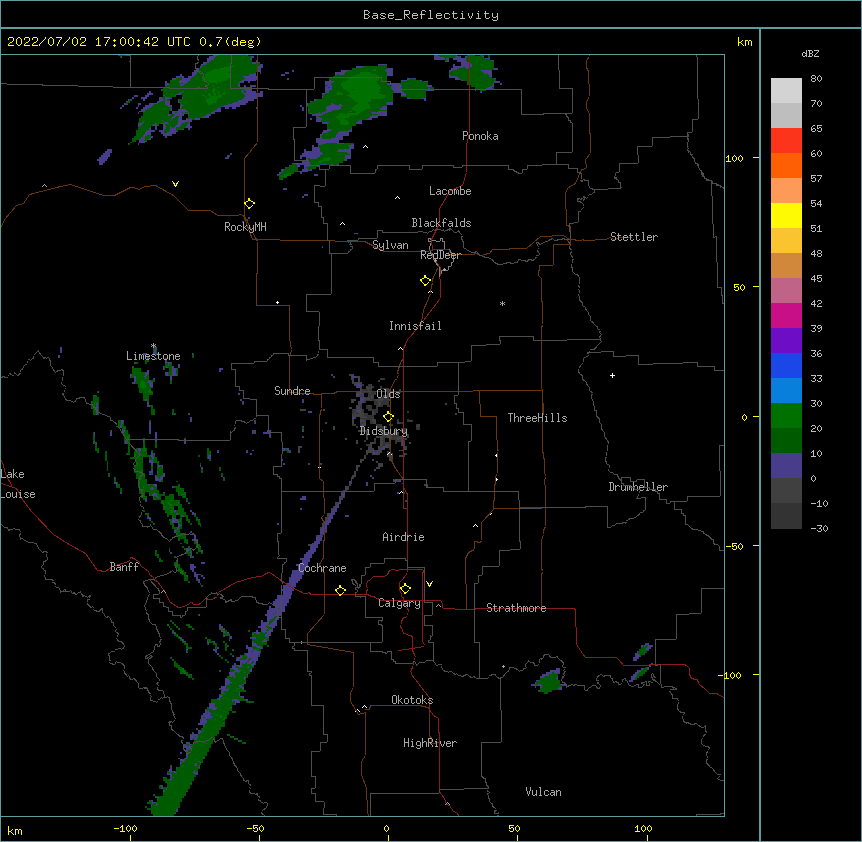
Task: Click the RockyMH label
Action: [x=245, y=227]
